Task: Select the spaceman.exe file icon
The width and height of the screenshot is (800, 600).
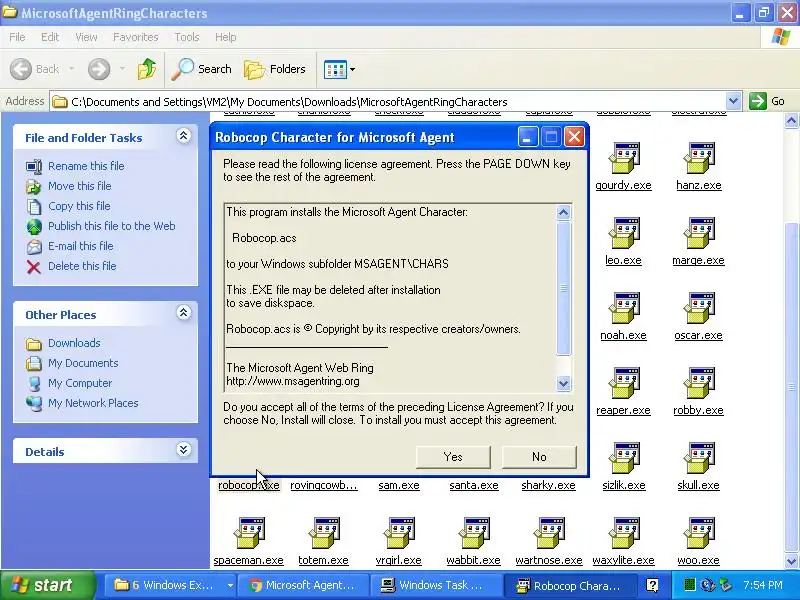Action: click(248, 534)
